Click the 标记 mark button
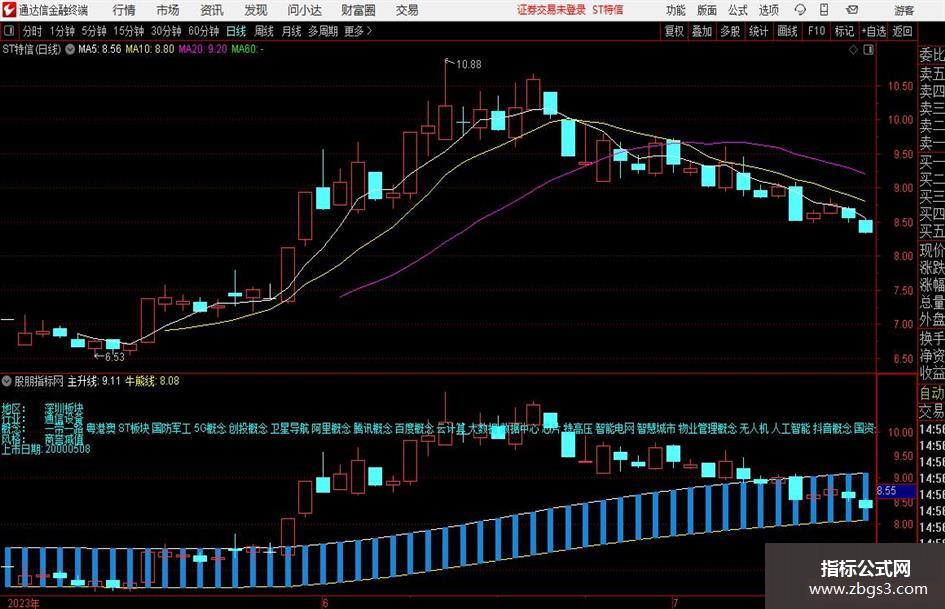The height and width of the screenshot is (609, 945). 844,31
